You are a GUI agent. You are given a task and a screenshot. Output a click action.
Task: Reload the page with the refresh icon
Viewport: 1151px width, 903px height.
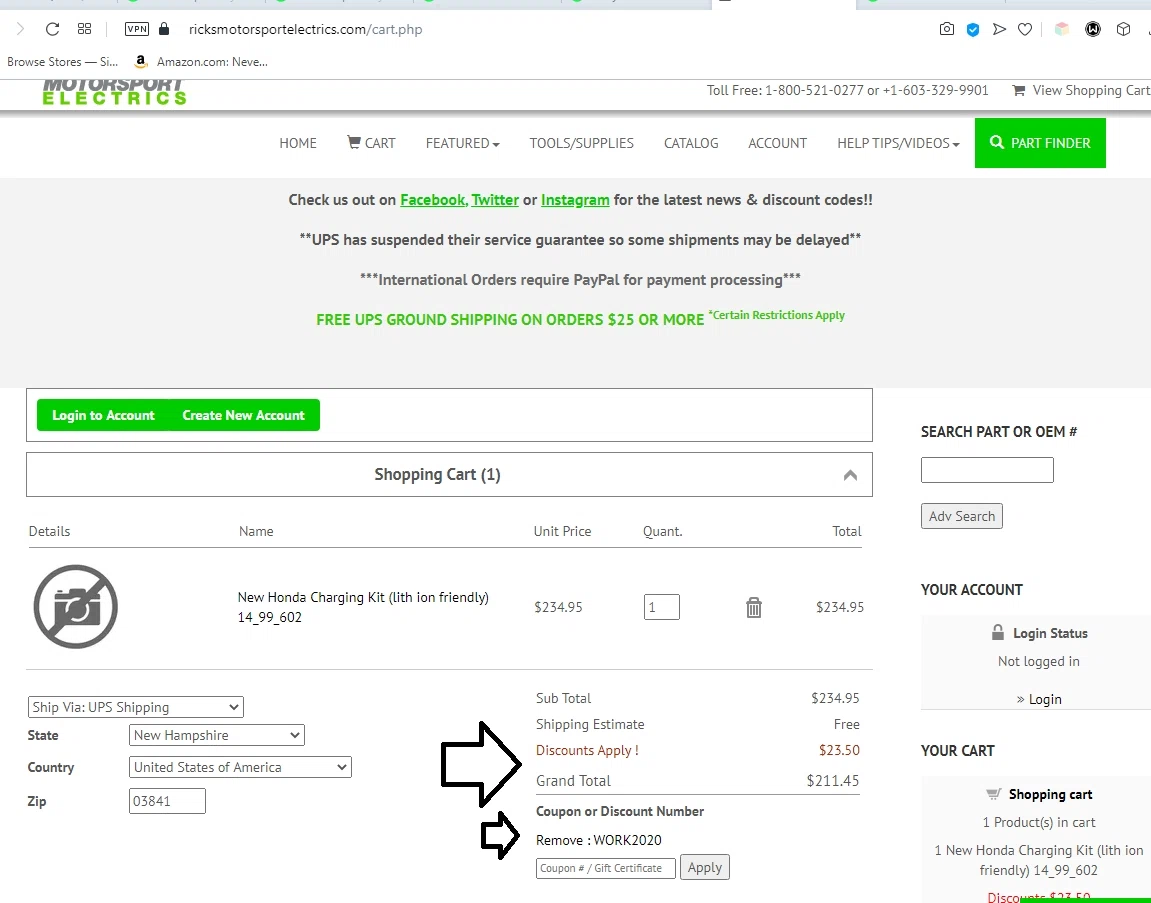coord(52,29)
